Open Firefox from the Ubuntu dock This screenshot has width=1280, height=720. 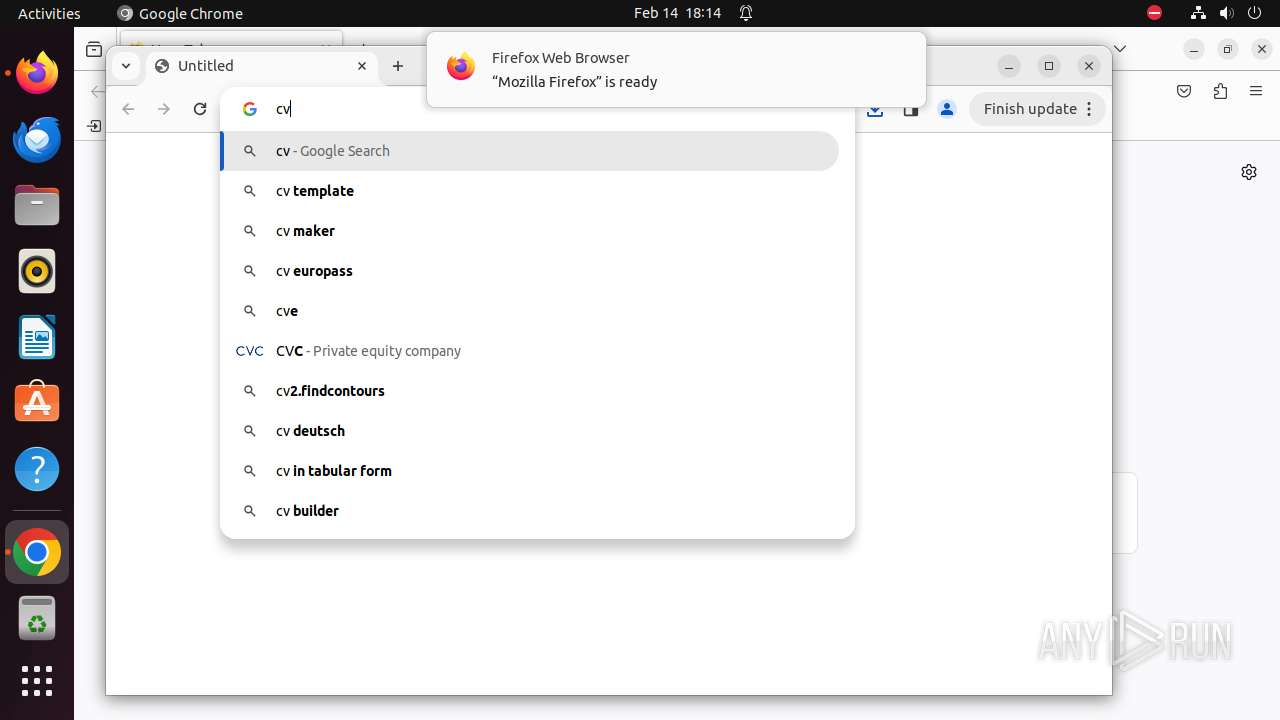[x=37, y=73]
